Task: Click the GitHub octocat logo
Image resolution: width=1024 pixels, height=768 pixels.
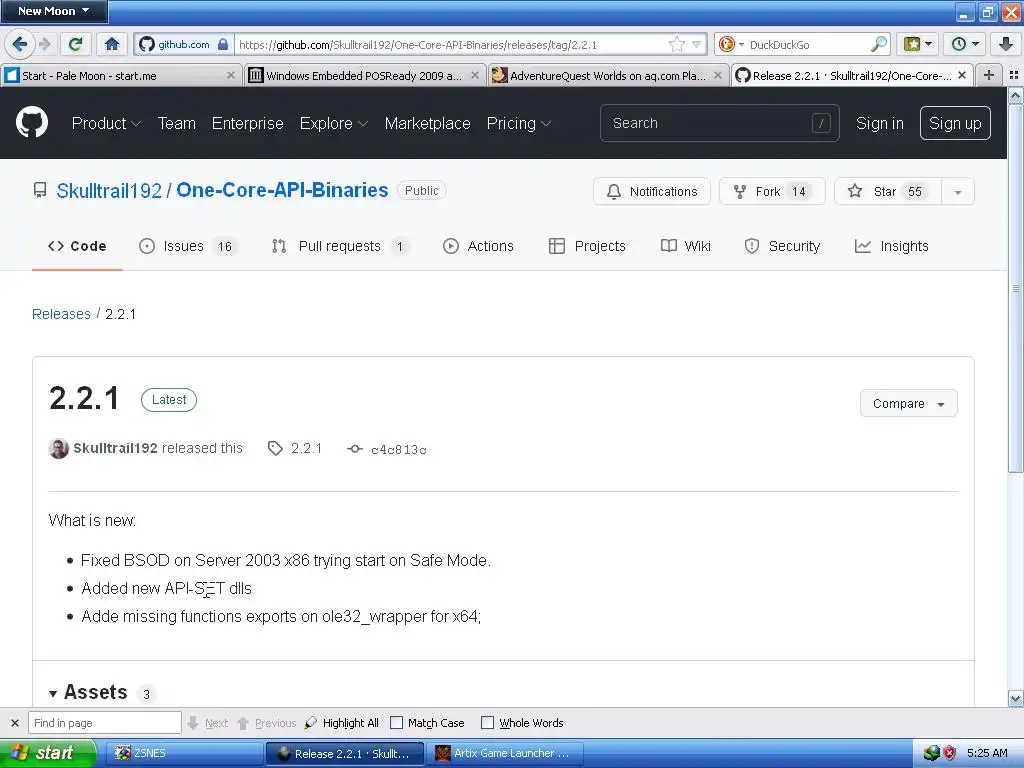Action: pyautogui.click(x=32, y=122)
